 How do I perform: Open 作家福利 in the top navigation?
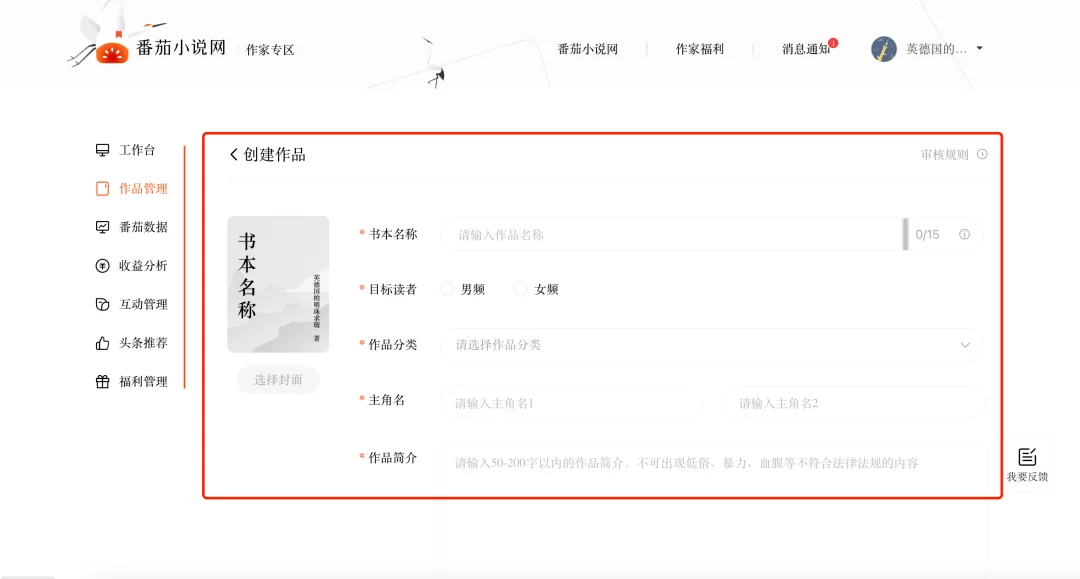tap(699, 49)
